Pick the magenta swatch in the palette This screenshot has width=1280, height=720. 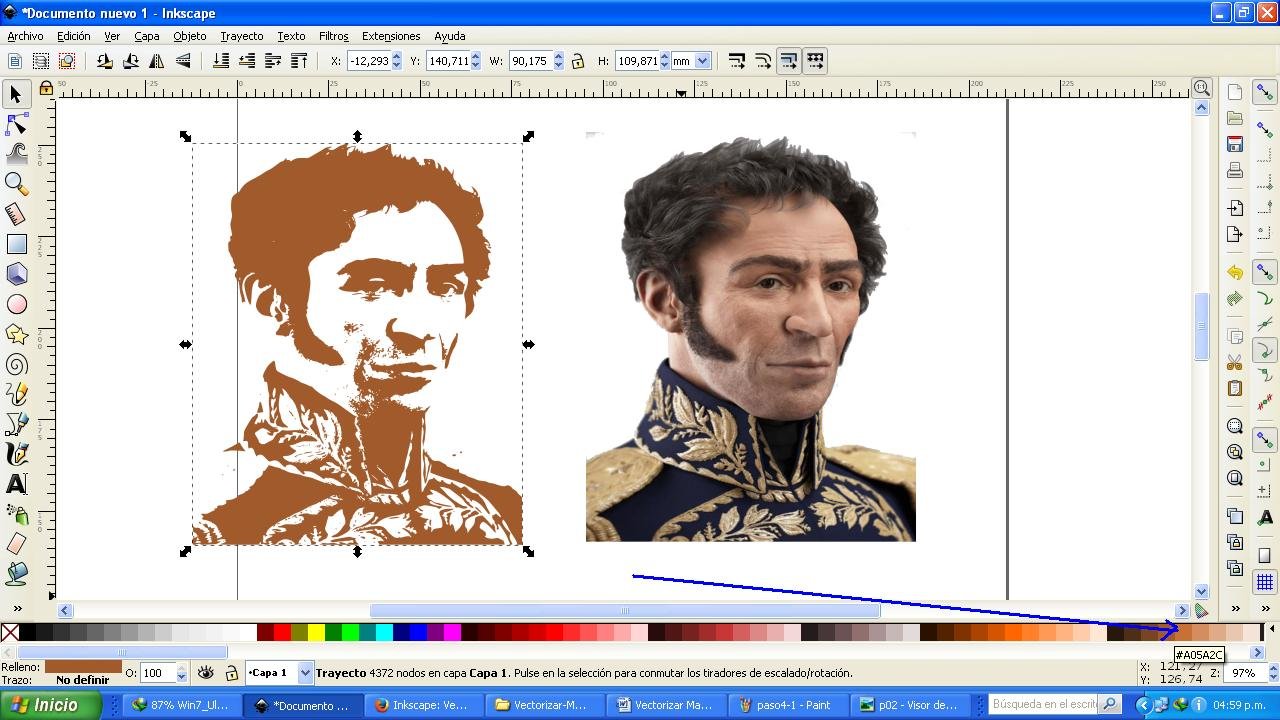tap(452, 631)
